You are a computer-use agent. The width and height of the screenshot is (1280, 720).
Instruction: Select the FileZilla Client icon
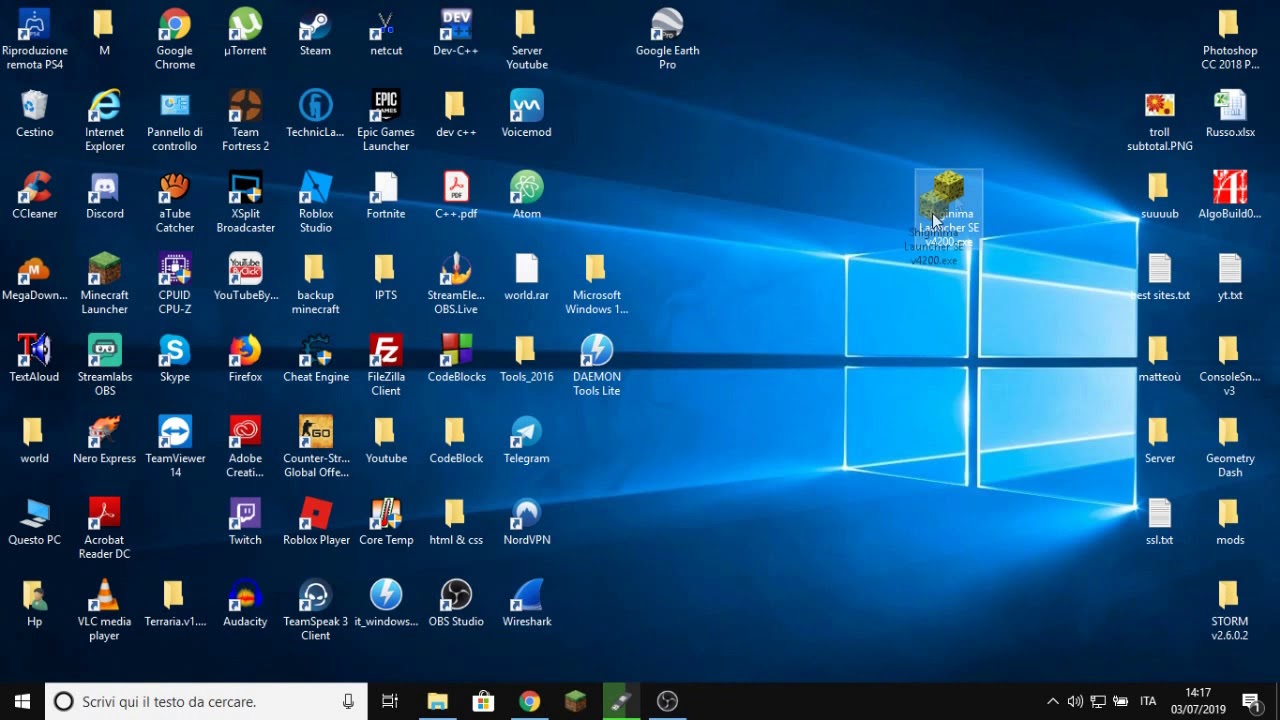click(x=386, y=366)
